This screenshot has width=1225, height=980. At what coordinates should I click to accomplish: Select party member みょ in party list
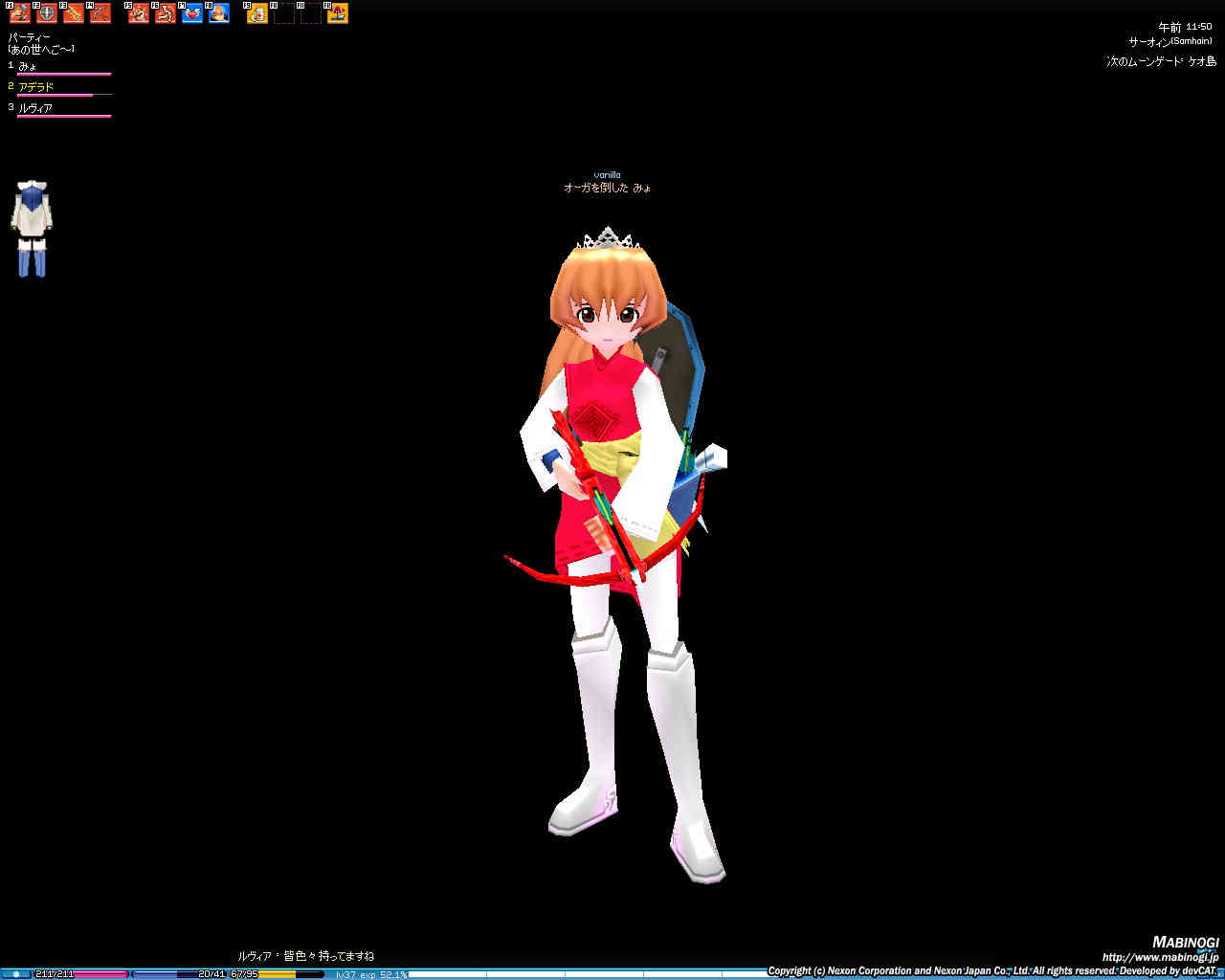click(29, 66)
